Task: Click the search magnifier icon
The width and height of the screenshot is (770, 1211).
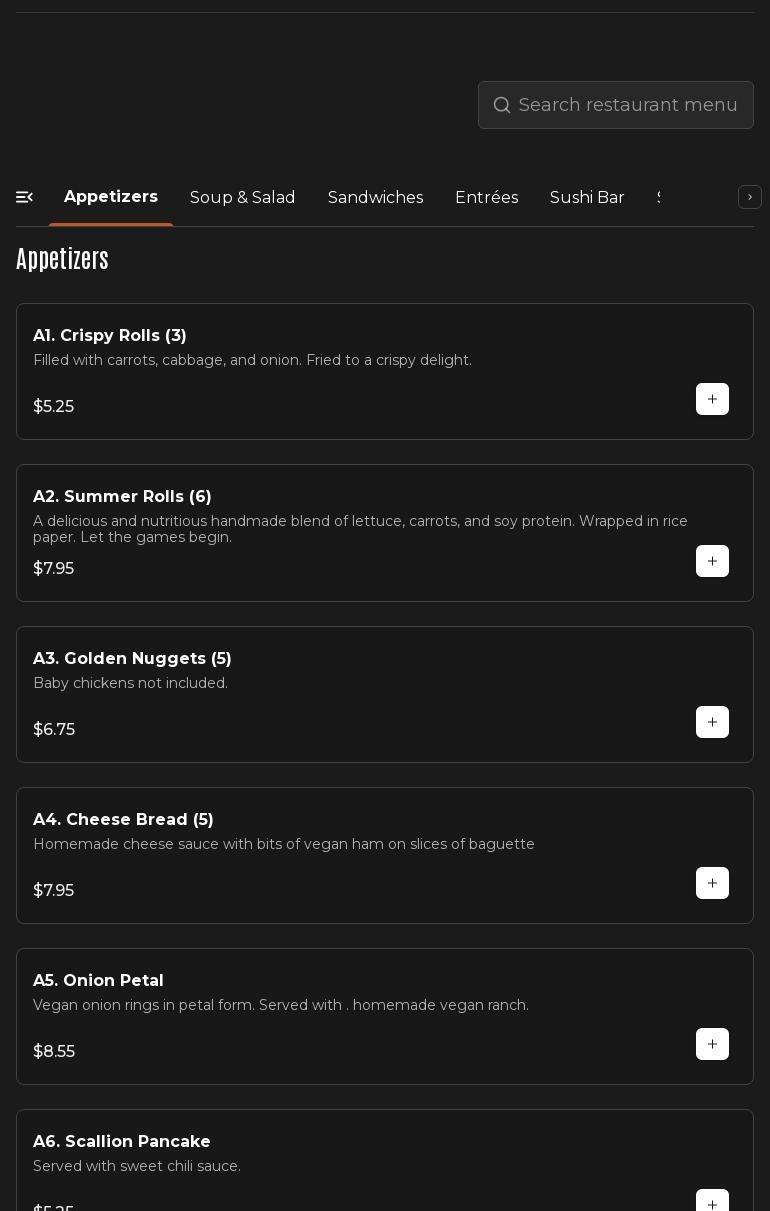Action: pos(502,105)
